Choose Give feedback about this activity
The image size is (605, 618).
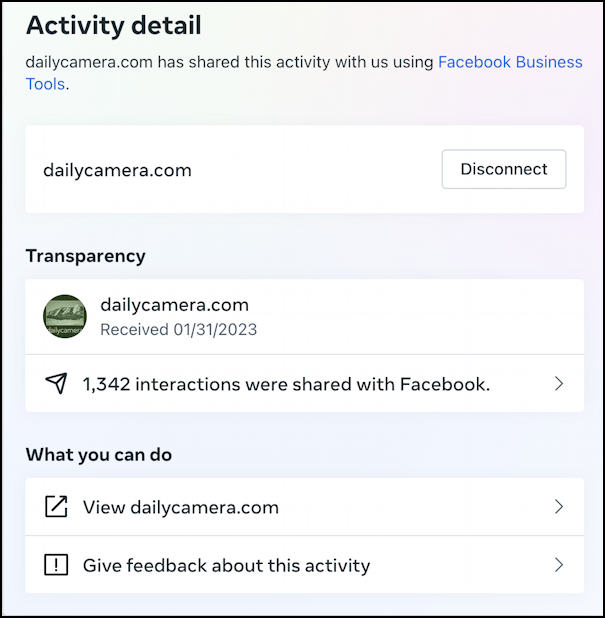[304, 565]
